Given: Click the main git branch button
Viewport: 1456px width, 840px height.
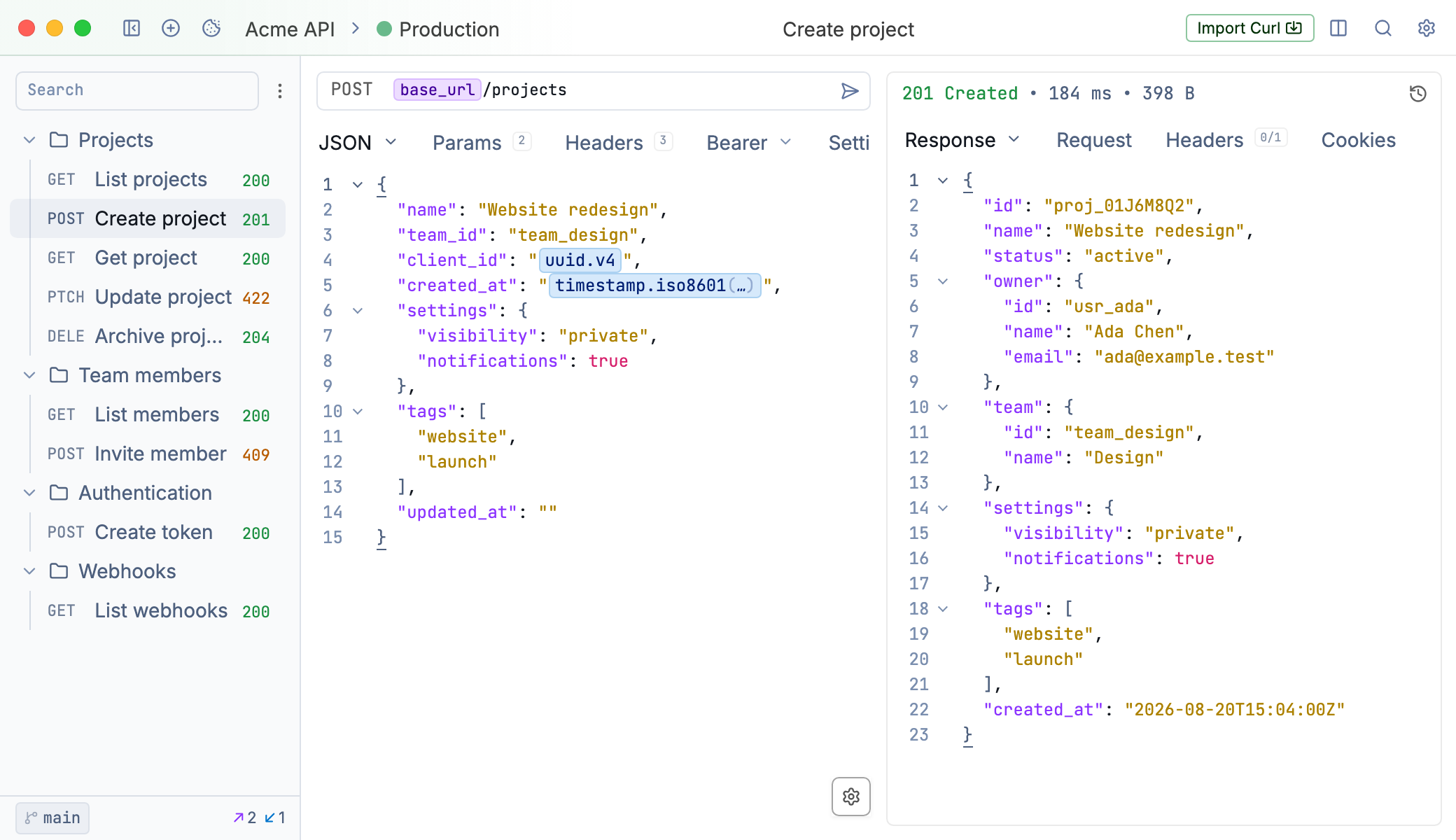Looking at the screenshot, I should [x=52, y=818].
